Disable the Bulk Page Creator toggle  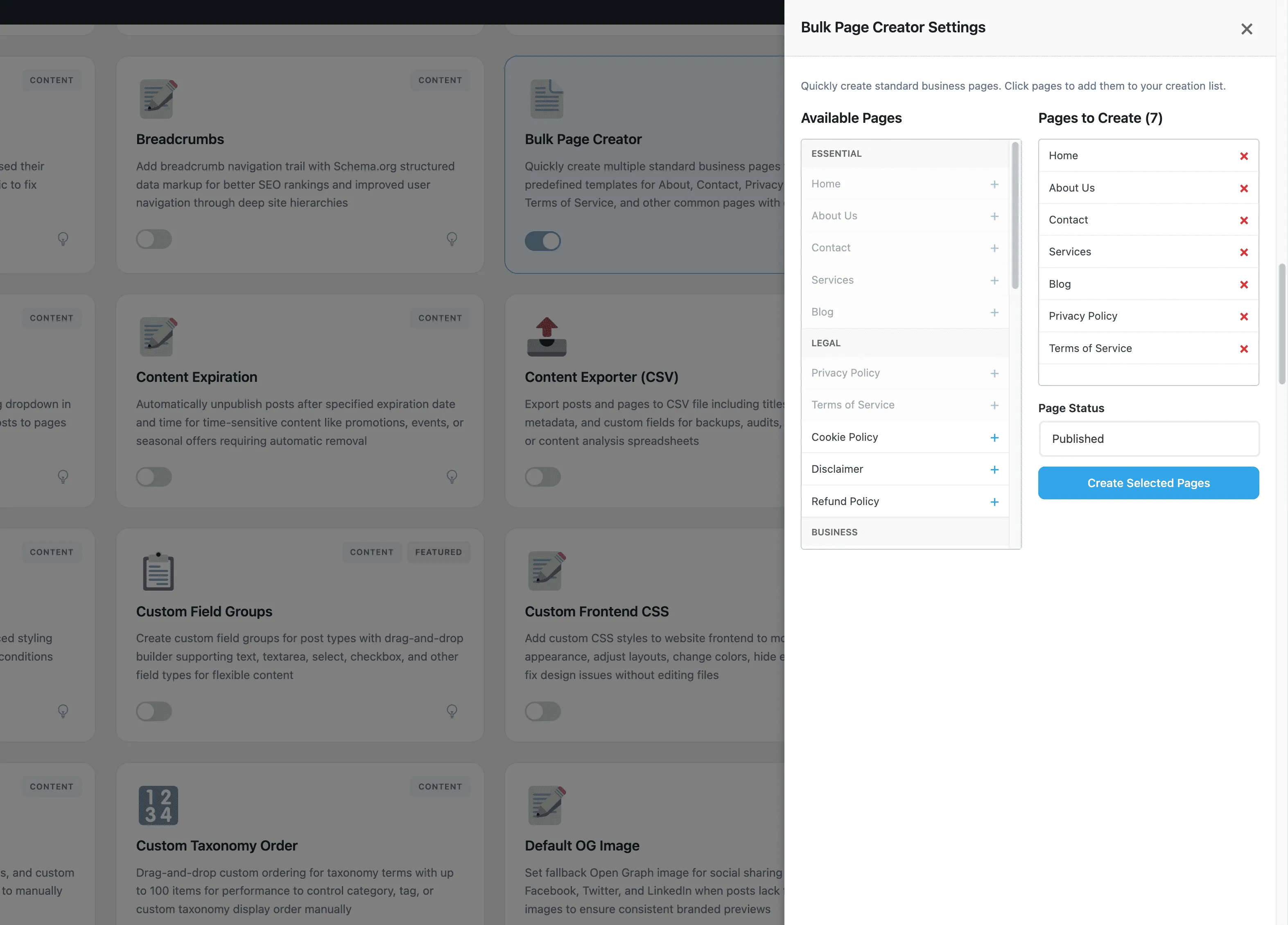click(x=543, y=241)
